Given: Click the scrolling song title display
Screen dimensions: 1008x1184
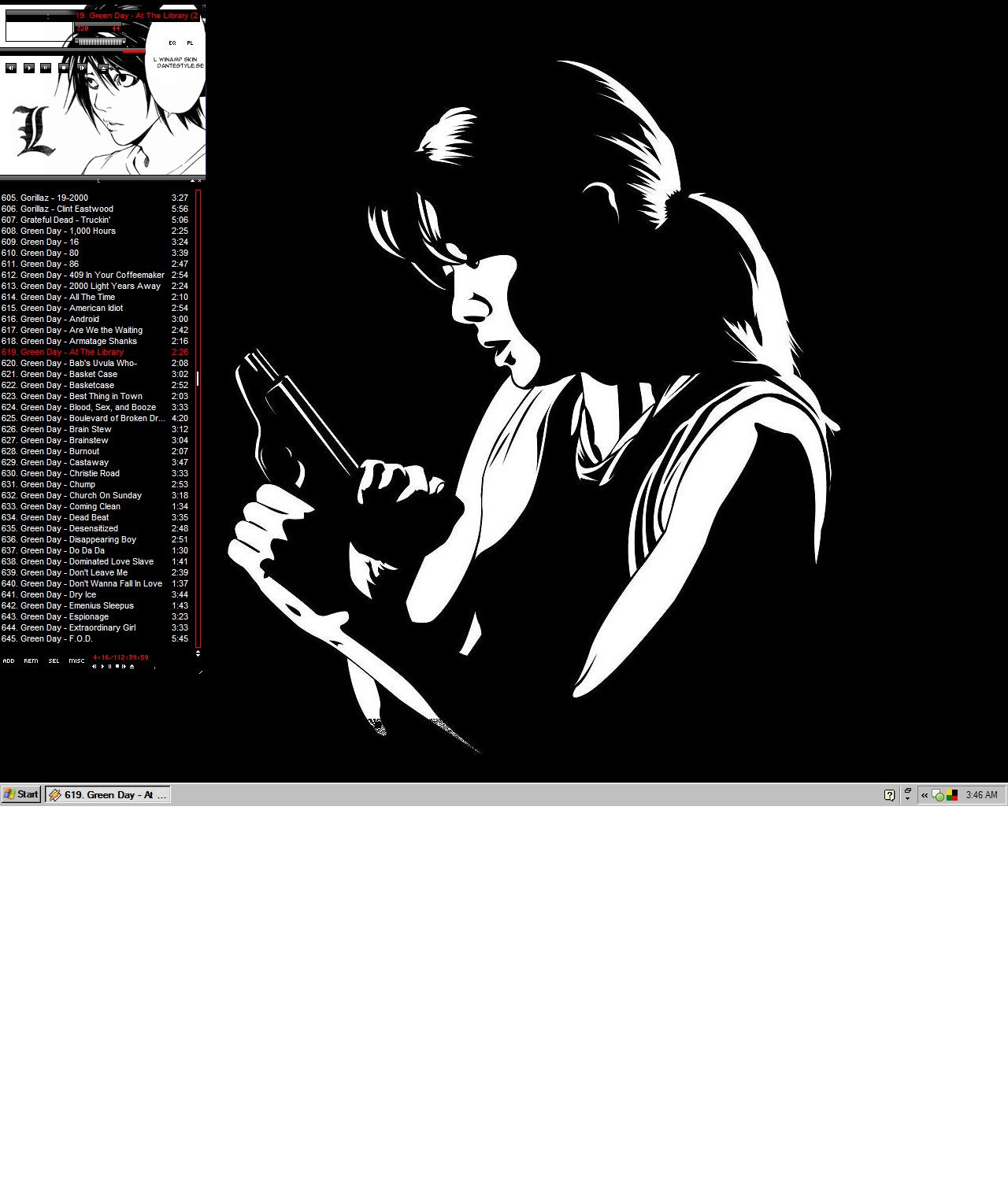Looking at the screenshot, I should coord(137,16).
